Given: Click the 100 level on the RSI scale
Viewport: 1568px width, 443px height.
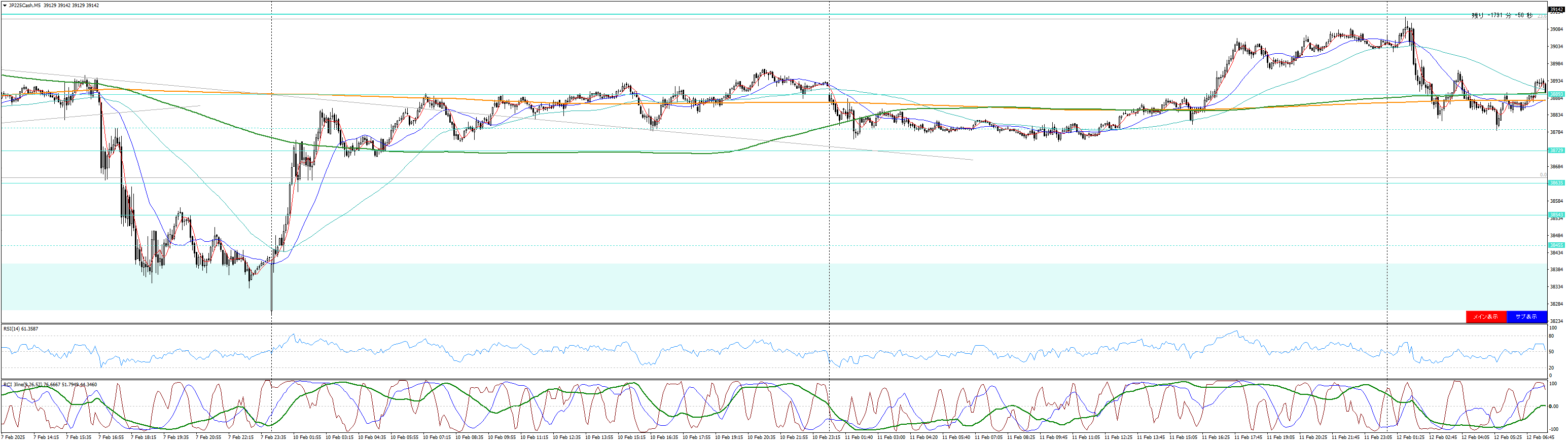Looking at the screenshot, I should [1552, 328].
